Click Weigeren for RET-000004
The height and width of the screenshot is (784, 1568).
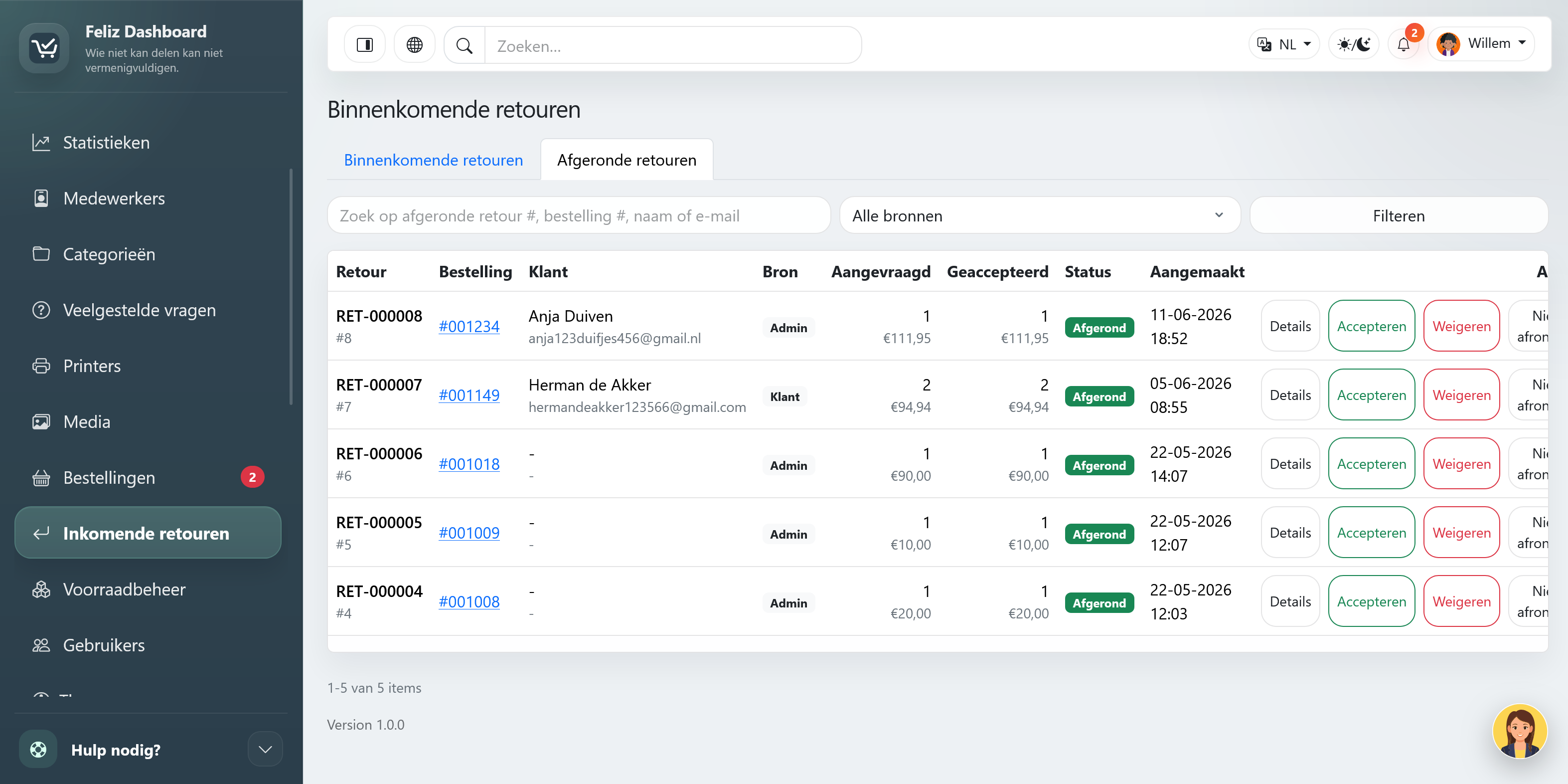(1461, 601)
